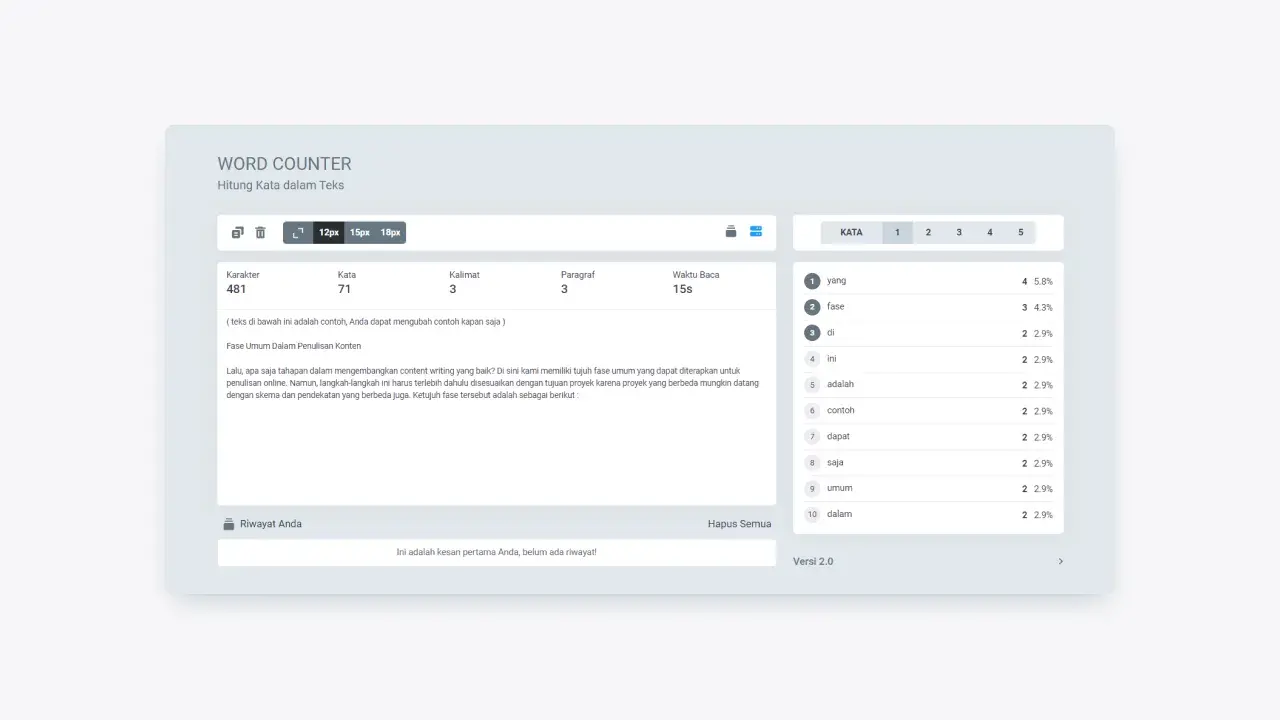Click the blue layout icon on the toolbar
The image size is (1280, 720).
(x=756, y=231)
